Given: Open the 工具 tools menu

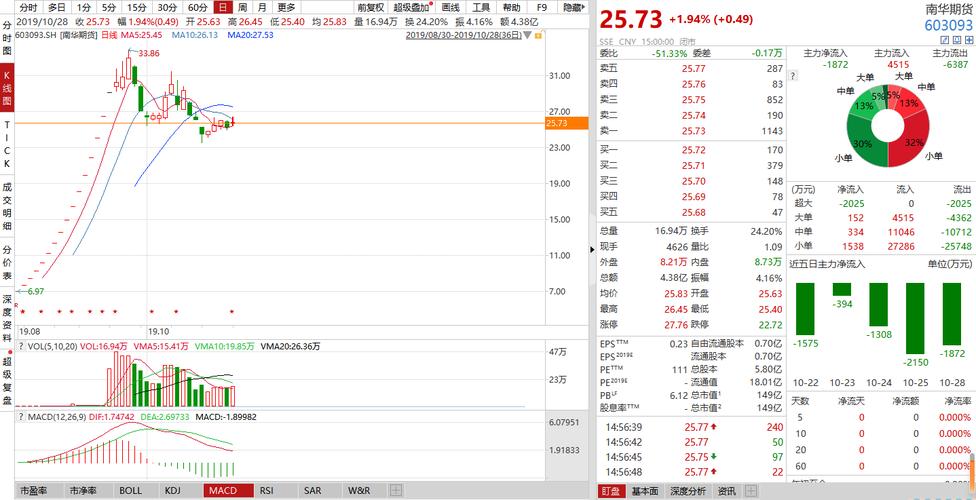Looking at the screenshot, I should 481,7.
